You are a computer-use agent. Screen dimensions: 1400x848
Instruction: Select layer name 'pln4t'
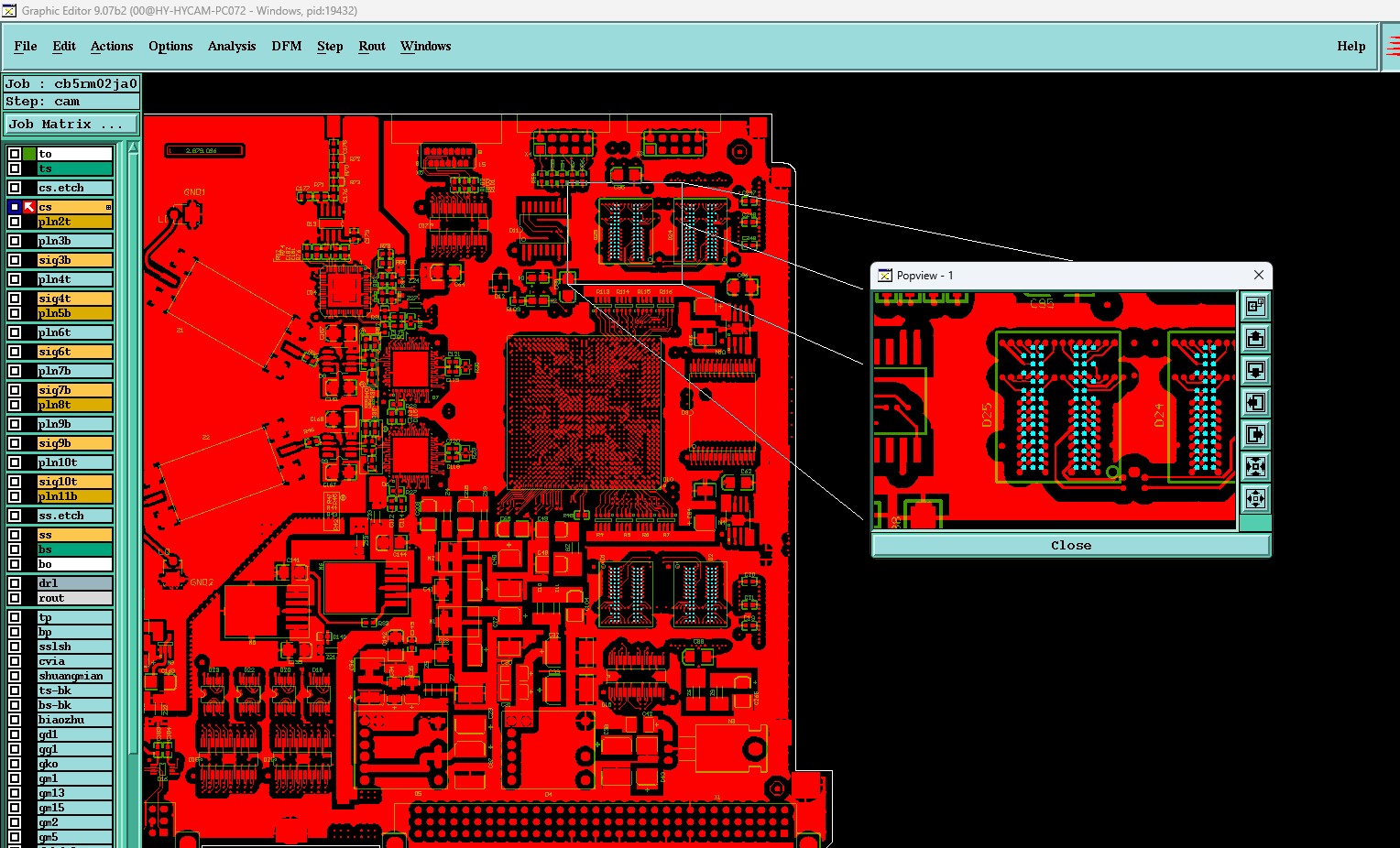click(x=75, y=279)
